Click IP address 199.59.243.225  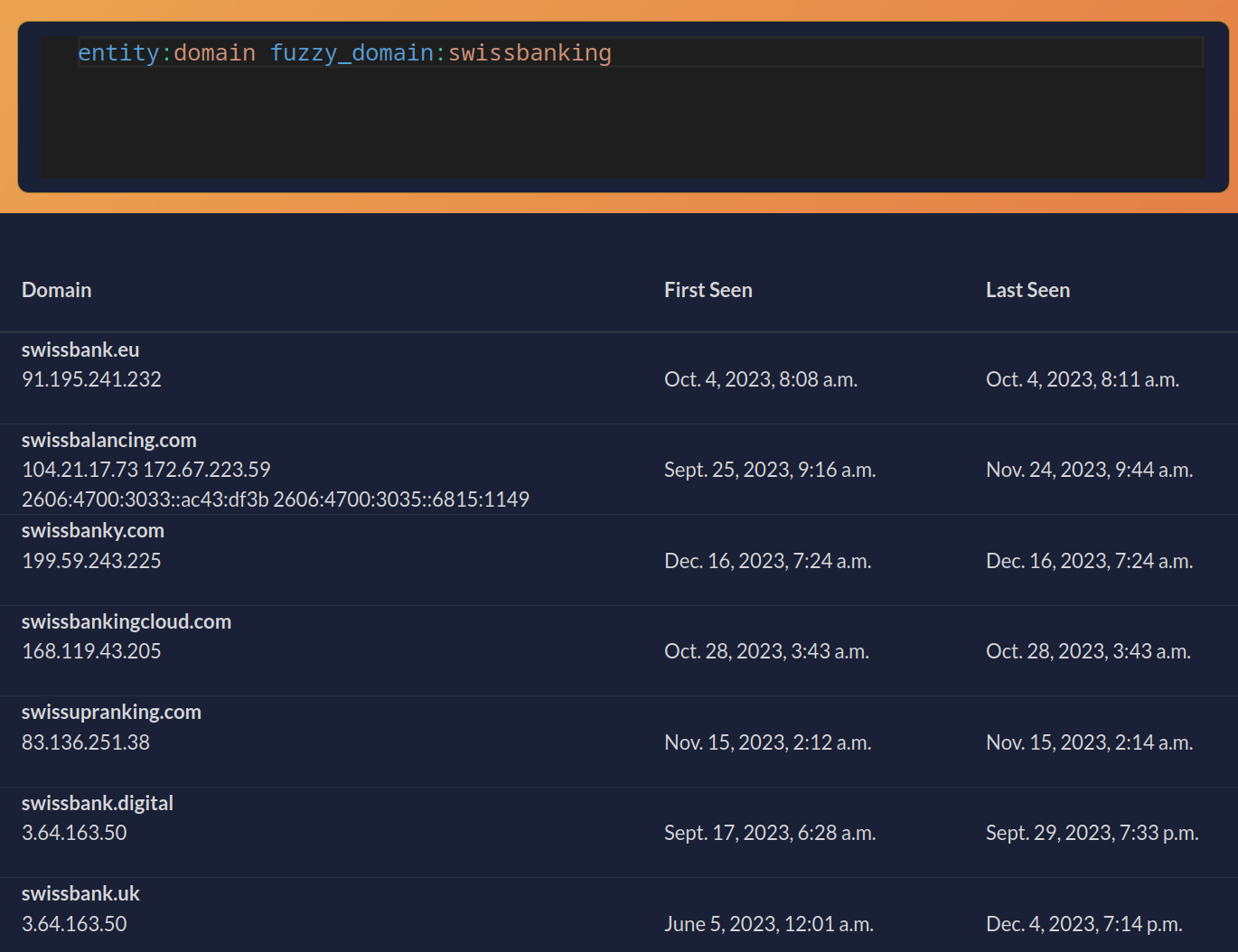coord(91,561)
